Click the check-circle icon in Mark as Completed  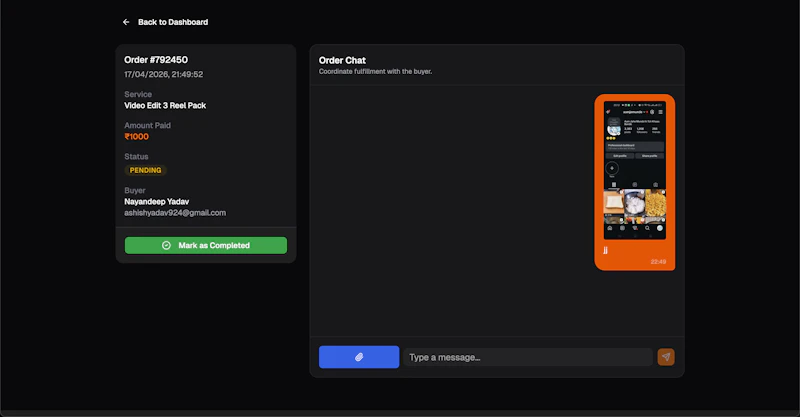pos(166,246)
